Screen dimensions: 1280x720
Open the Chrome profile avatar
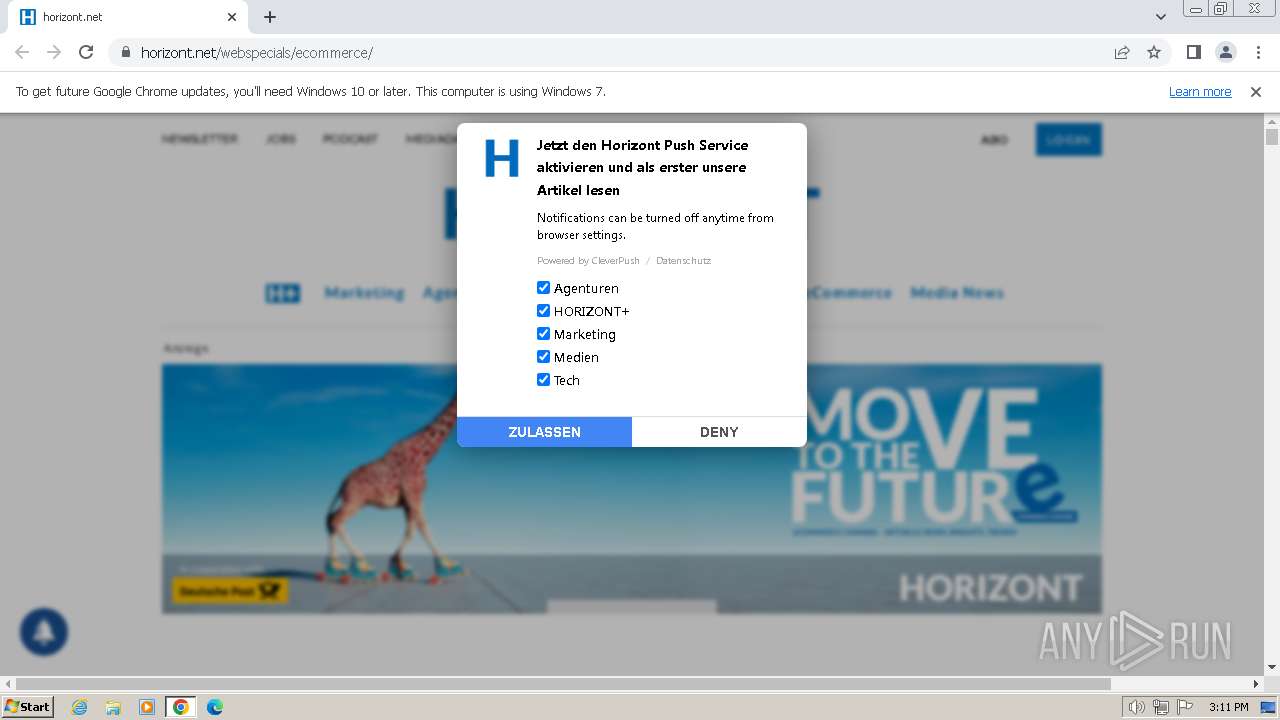tap(1225, 52)
